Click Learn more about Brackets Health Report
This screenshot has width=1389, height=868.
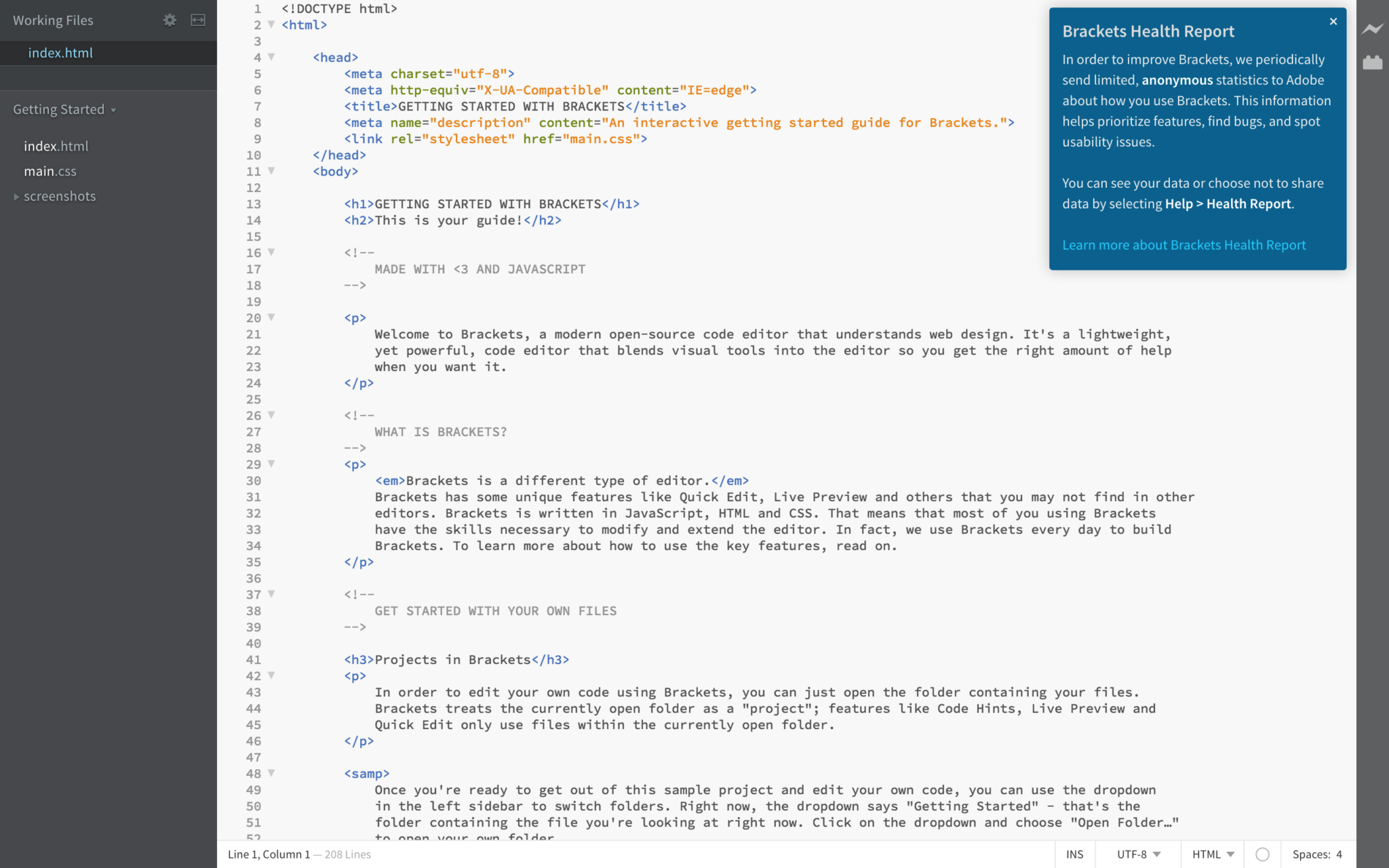coord(1183,244)
